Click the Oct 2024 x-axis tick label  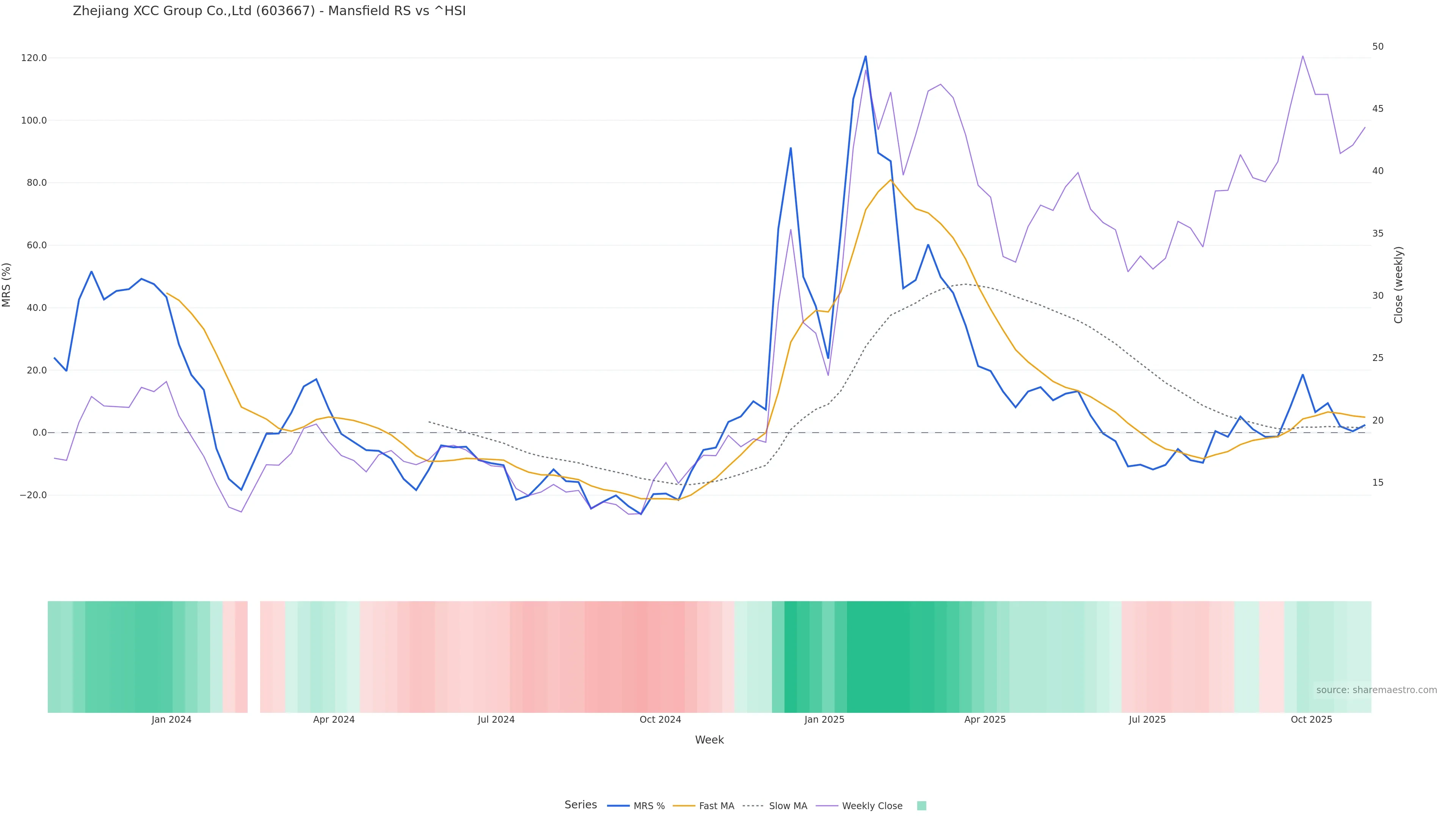tap(660, 720)
